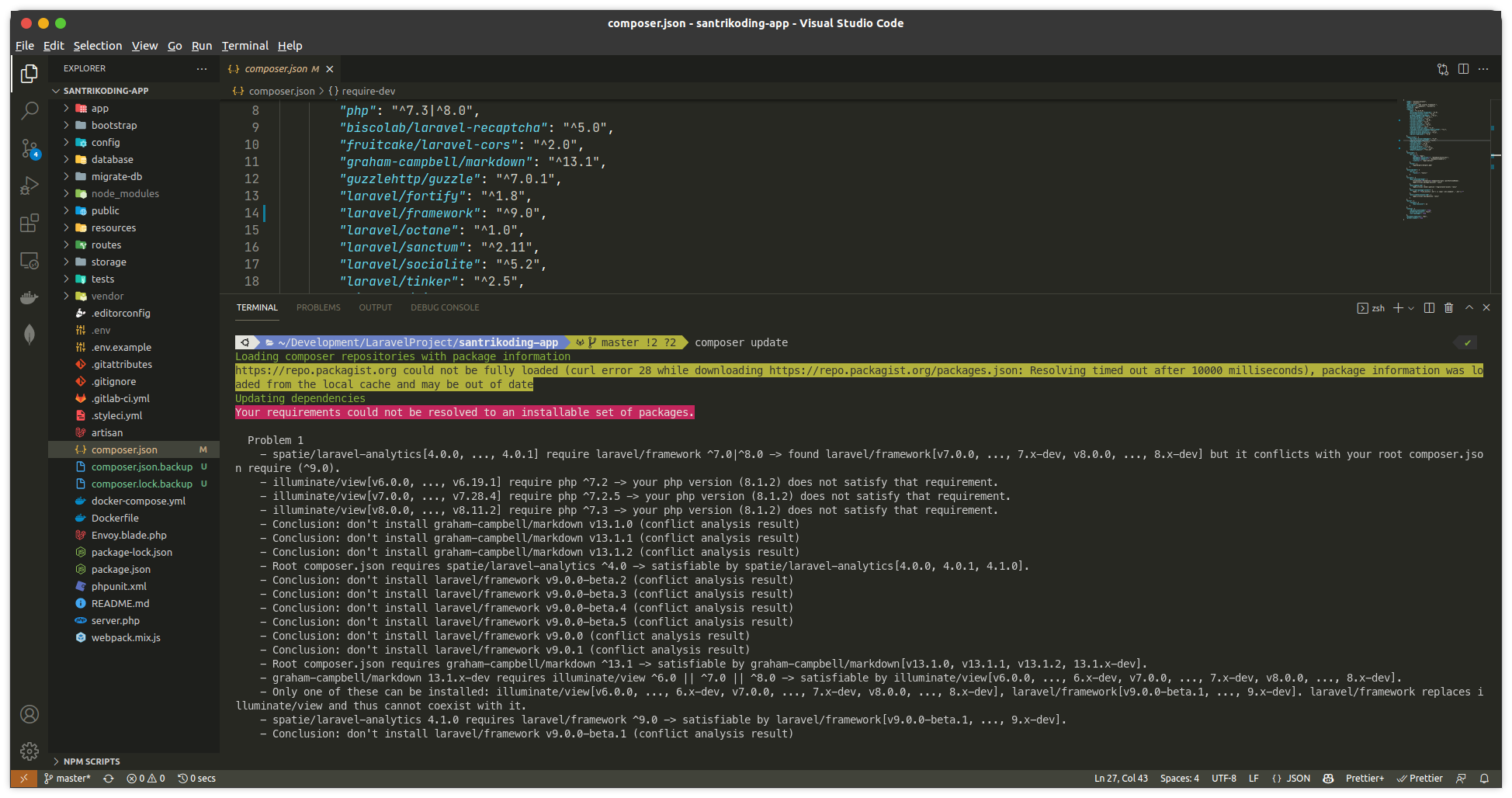The height and width of the screenshot is (798, 1512).
Task: Open the Docker view icon
Action: [29, 297]
